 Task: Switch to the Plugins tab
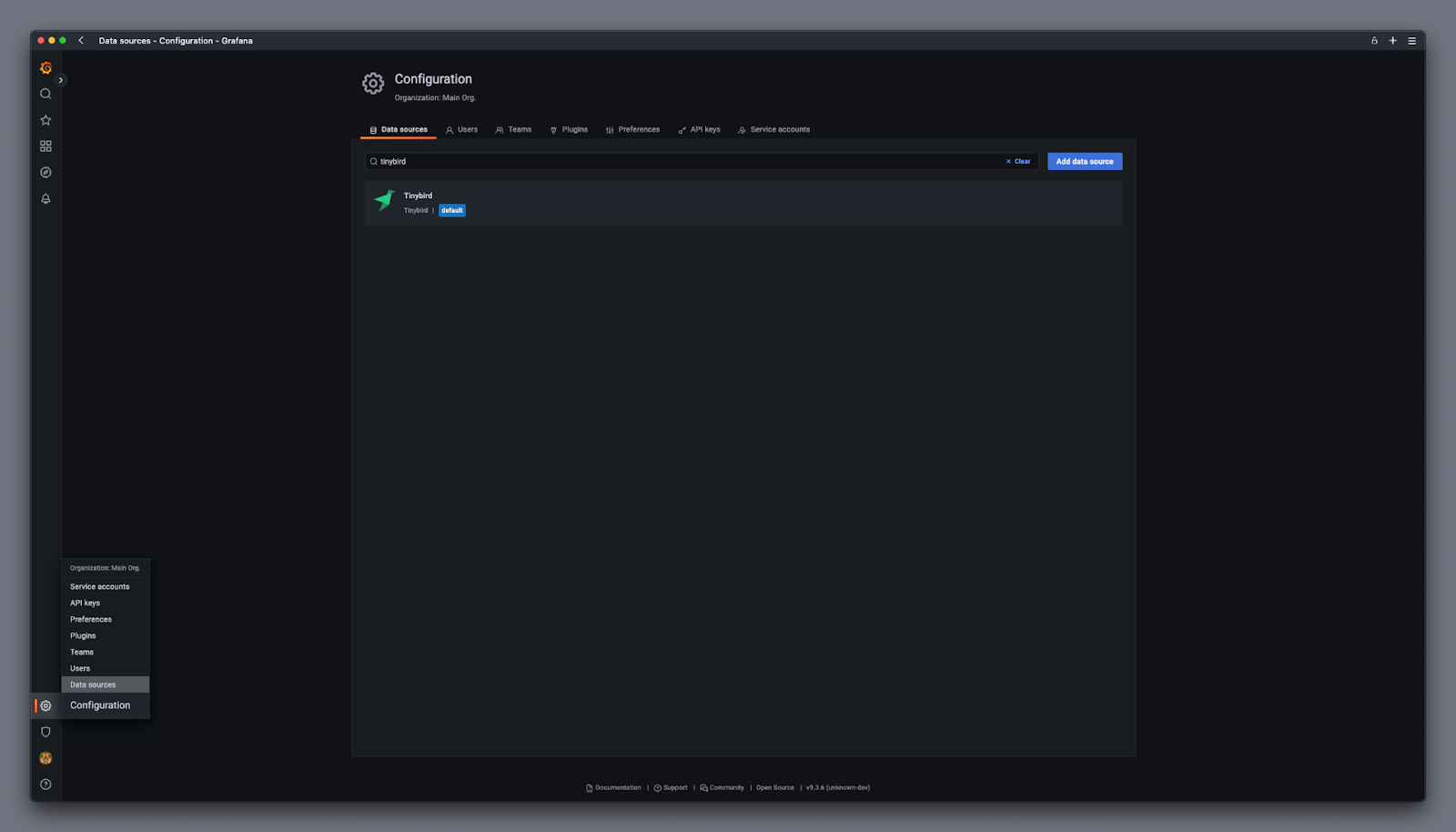pyautogui.click(x=569, y=129)
